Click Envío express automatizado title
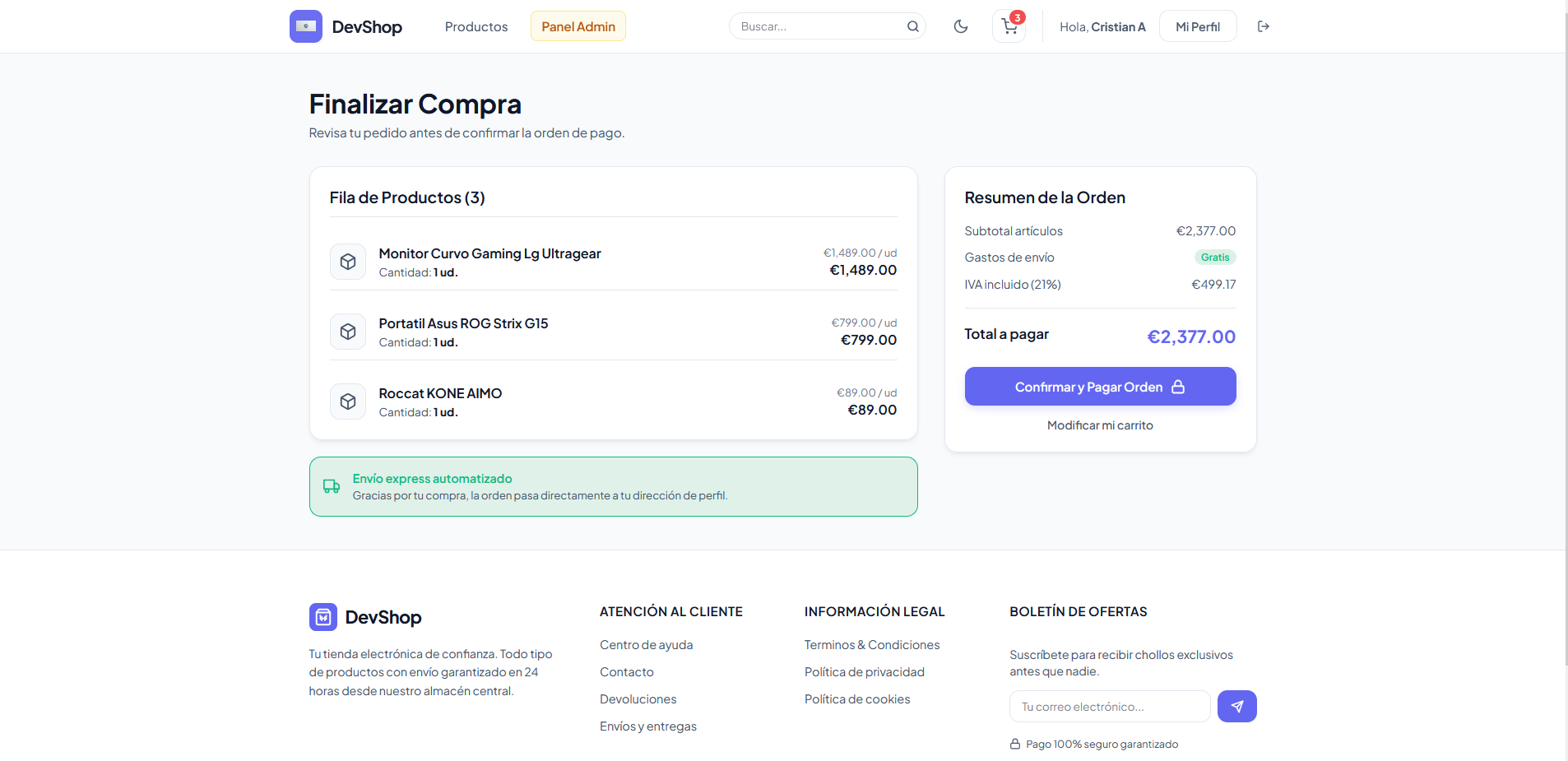The width and height of the screenshot is (1568, 761). 432,479
